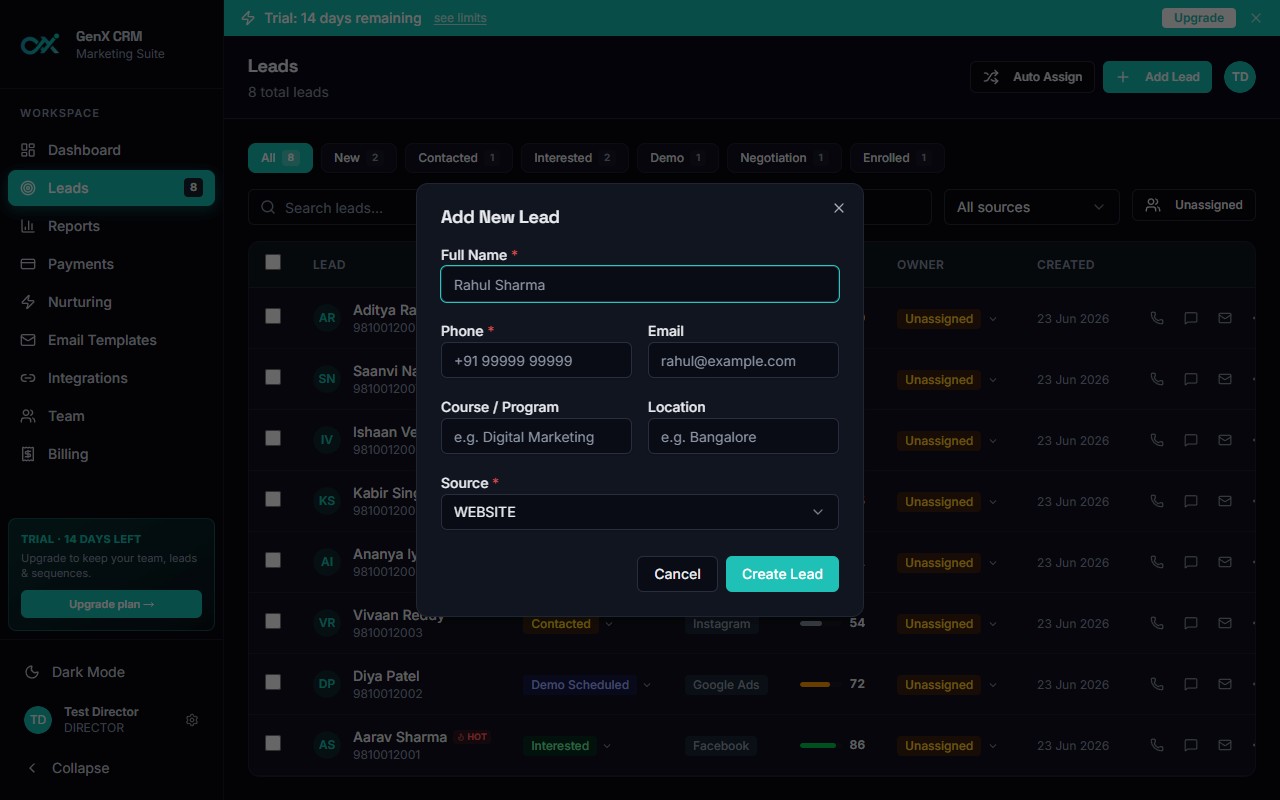Click the message icon for Diya Patel
1280x800 pixels.
pyautogui.click(x=1191, y=684)
